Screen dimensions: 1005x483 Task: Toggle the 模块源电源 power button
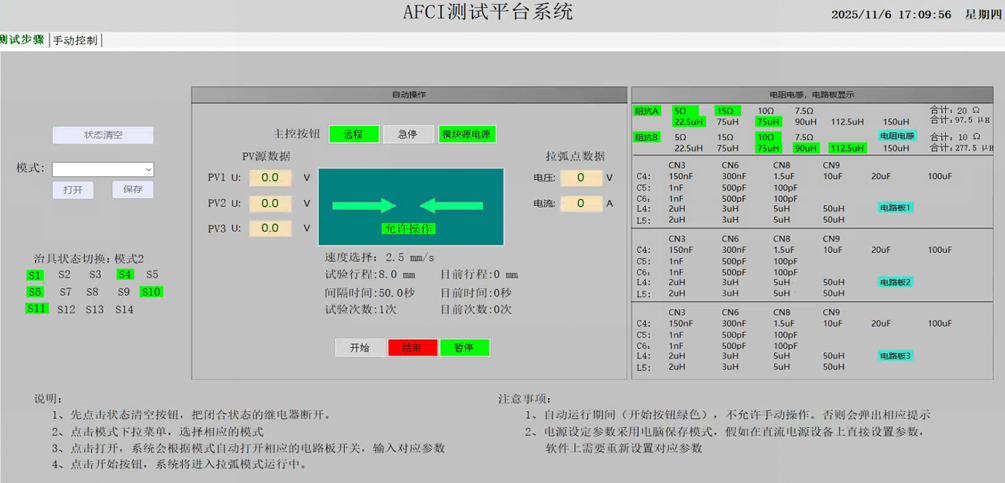tap(467, 134)
